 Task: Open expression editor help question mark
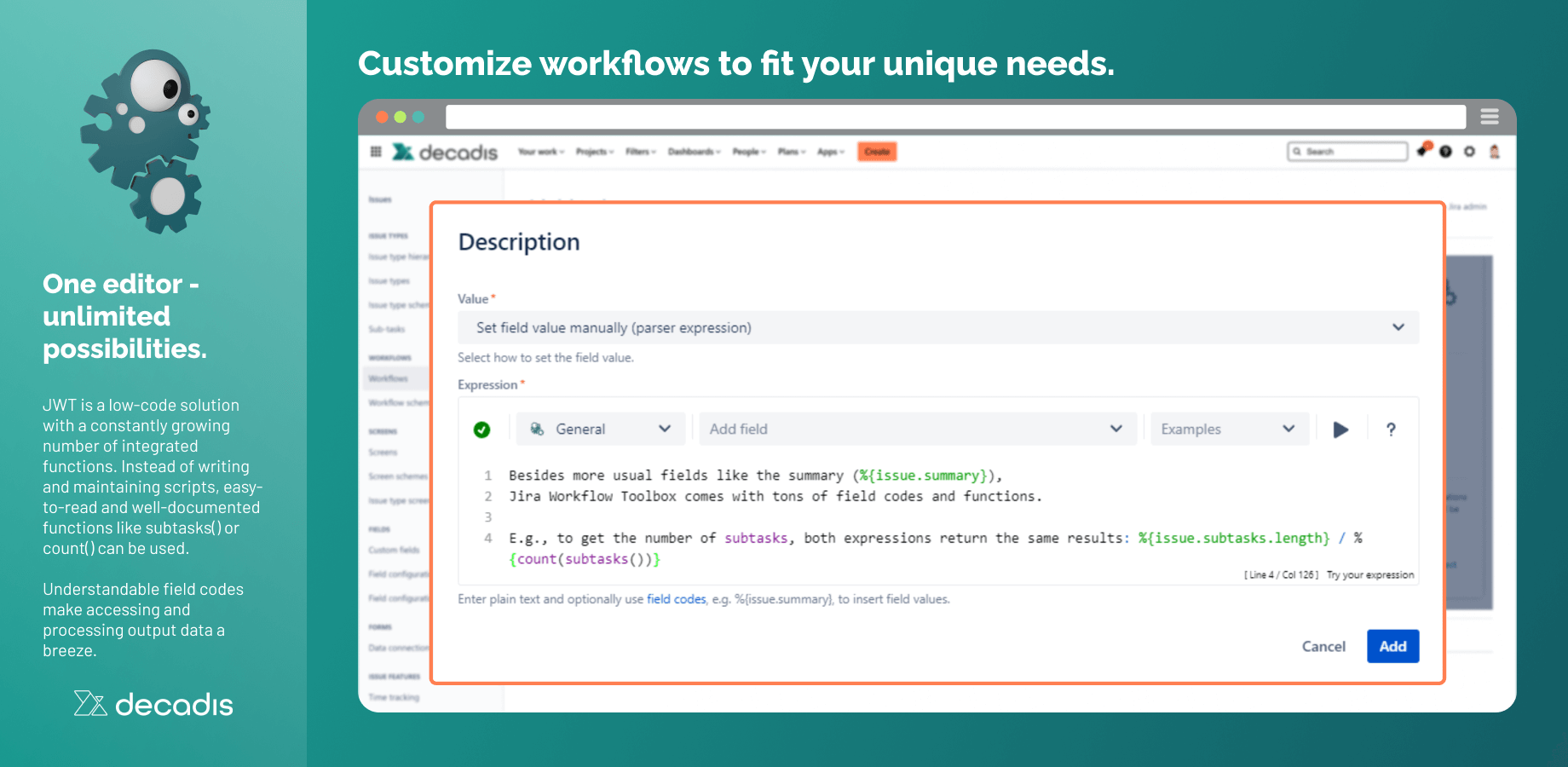[x=1391, y=430]
